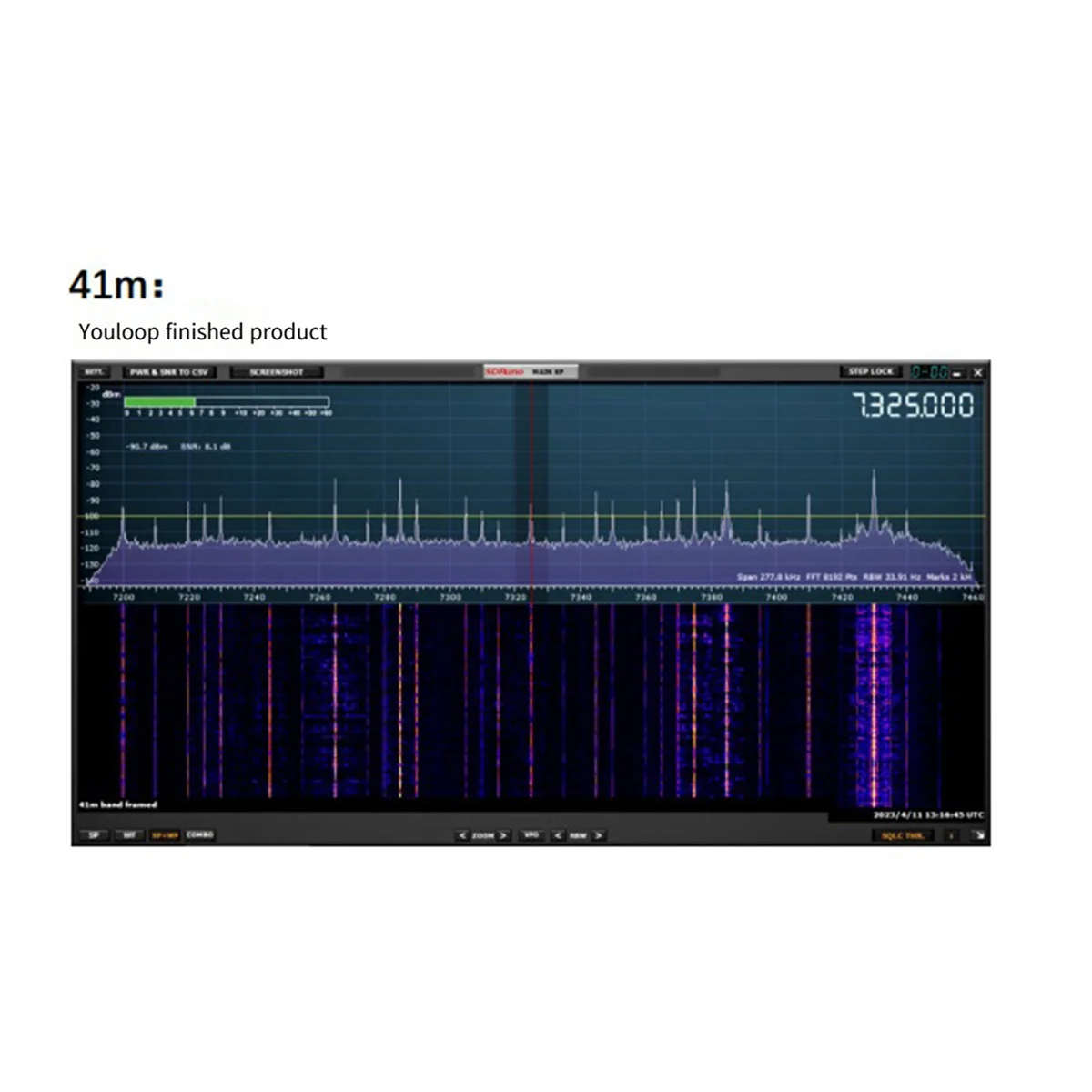
Task: Open the SETT. settings button
Action: [x=94, y=372]
